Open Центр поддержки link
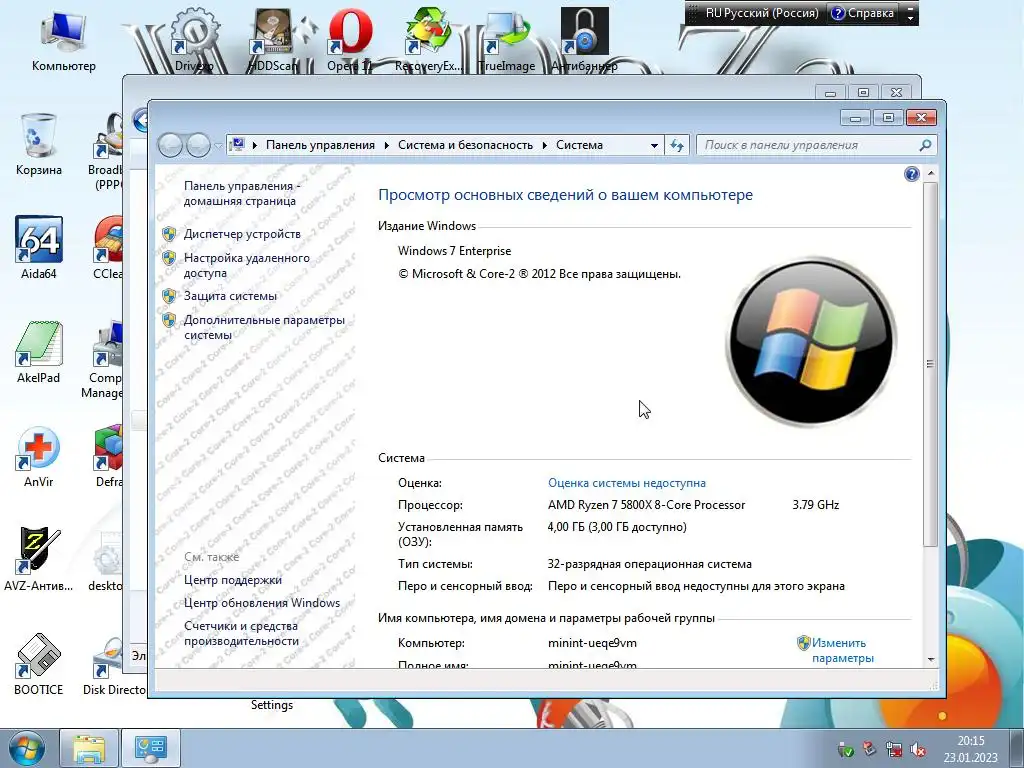Screen dimensions: 1024x768 coord(232,580)
